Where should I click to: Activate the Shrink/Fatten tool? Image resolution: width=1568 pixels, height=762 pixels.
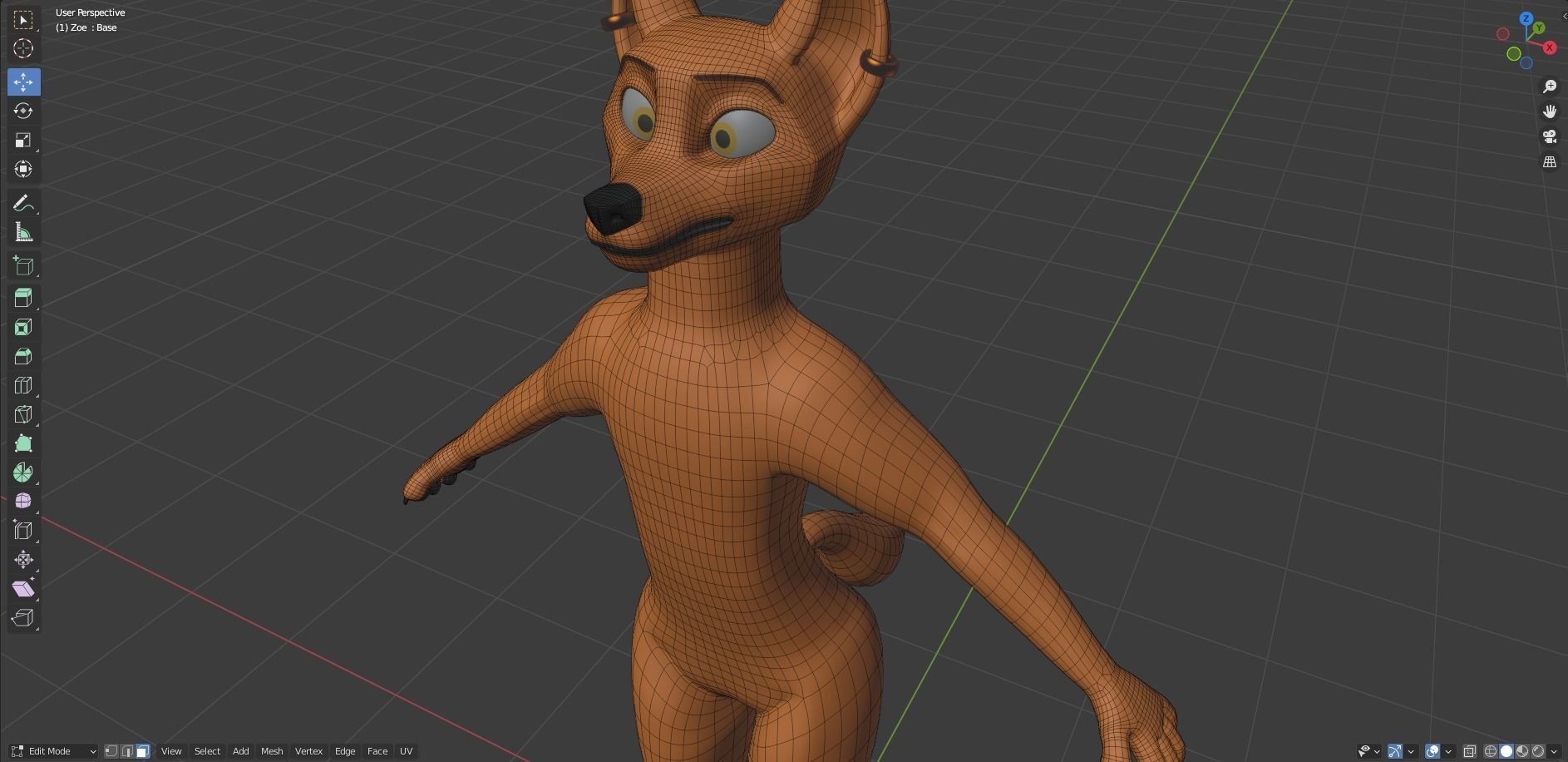pyautogui.click(x=23, y=560)
